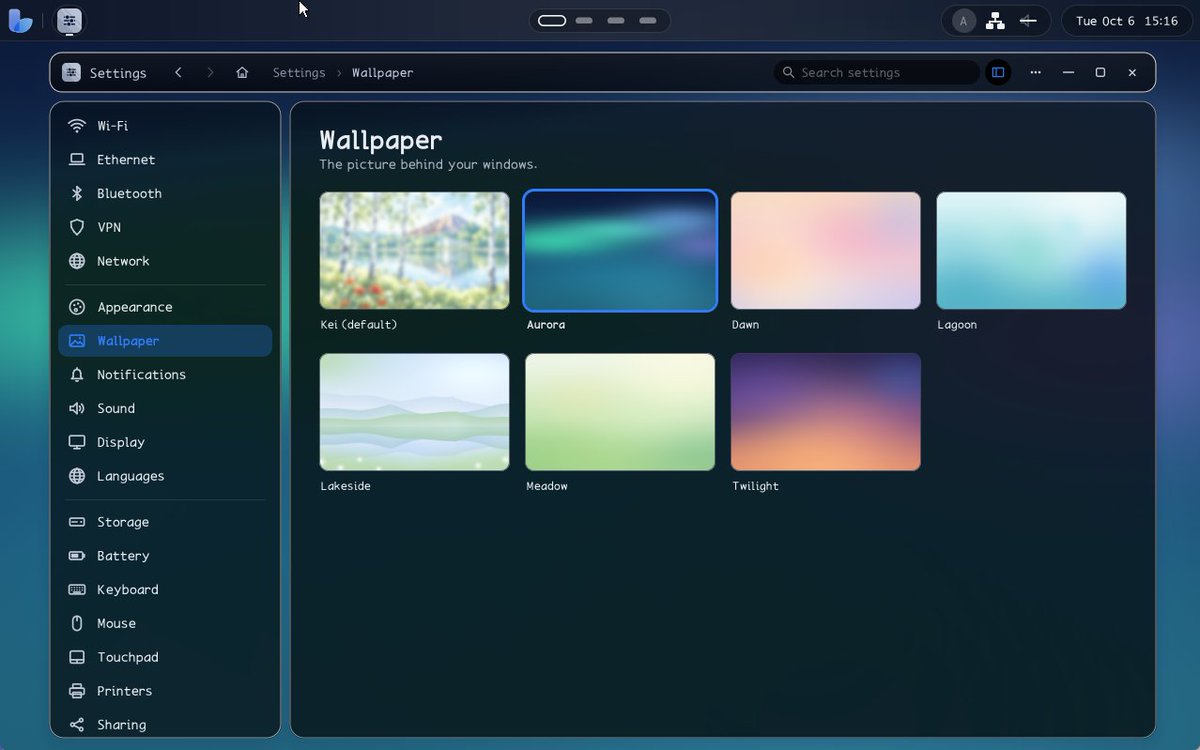Click the tray icon beside network indicator
The height and width of the screenshot is (750, 1200).
coord(1027,20)
